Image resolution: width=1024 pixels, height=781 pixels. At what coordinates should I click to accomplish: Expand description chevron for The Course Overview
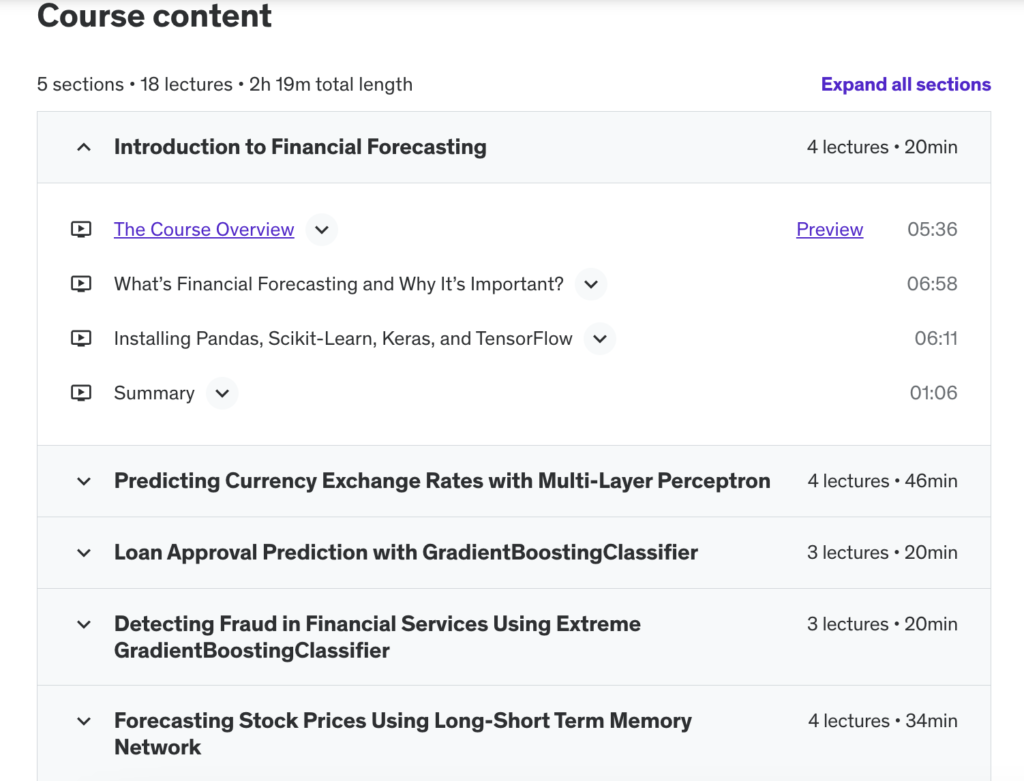[x=321, y=230]
